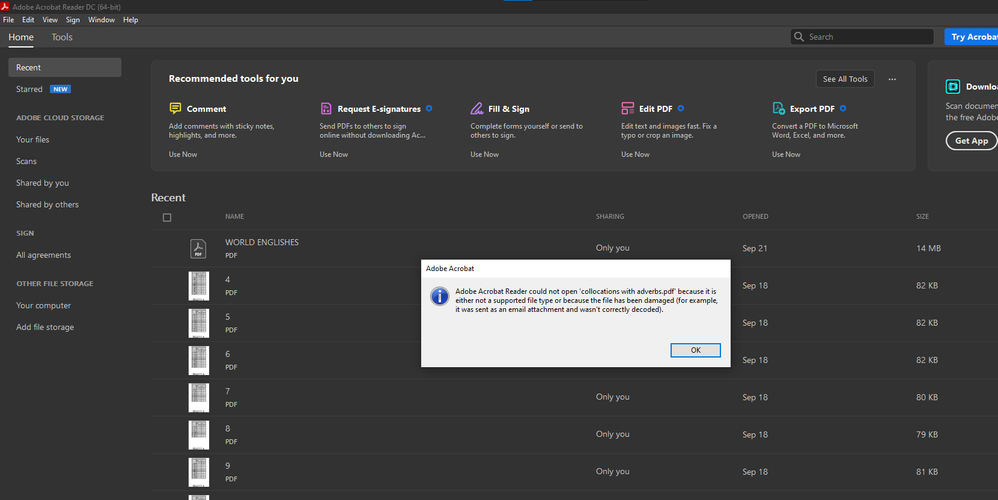Click Use Now under Comment
The width and height of the screenshot is (998, 500).
tap(183, 155)
